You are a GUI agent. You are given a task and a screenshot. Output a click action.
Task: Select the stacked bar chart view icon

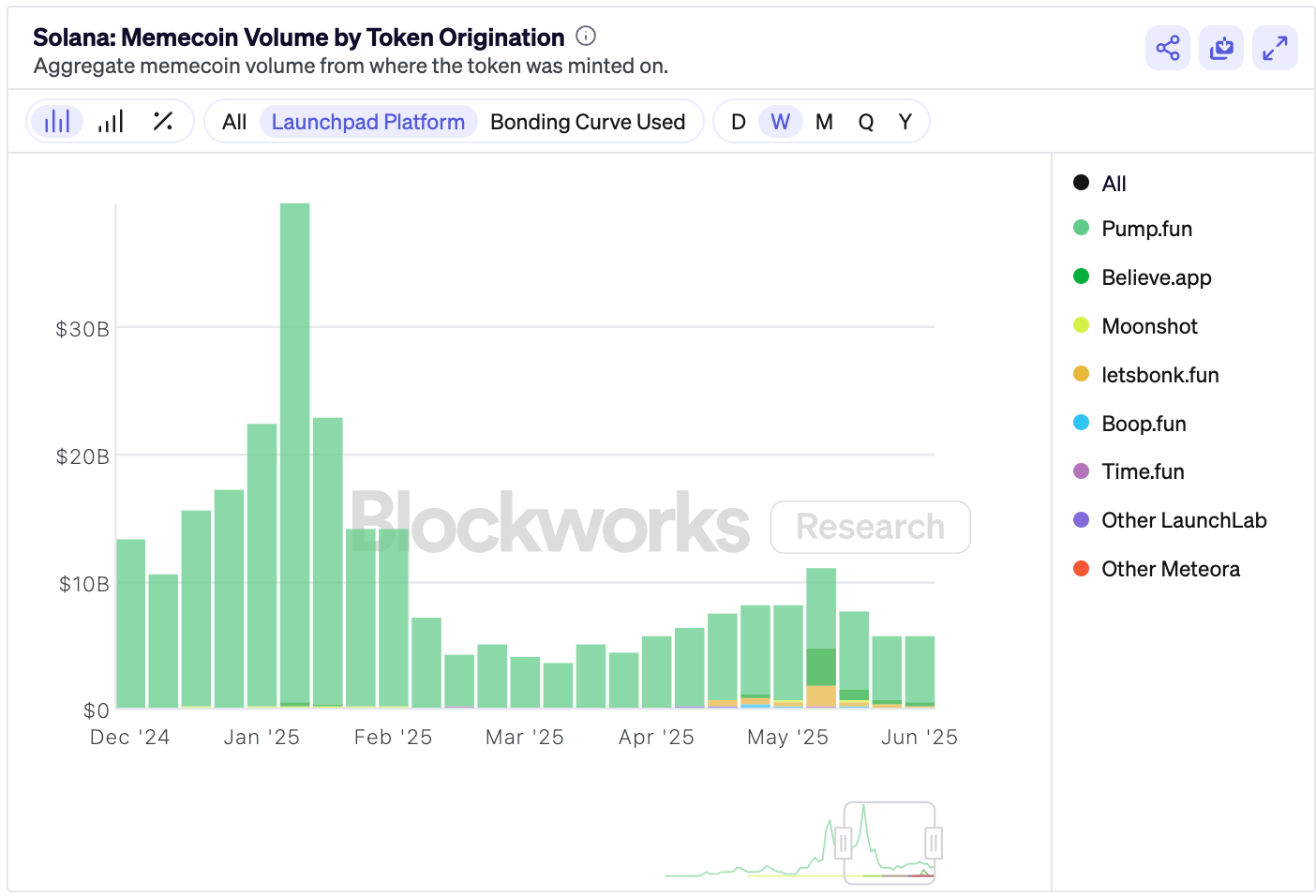pos(57,122)
